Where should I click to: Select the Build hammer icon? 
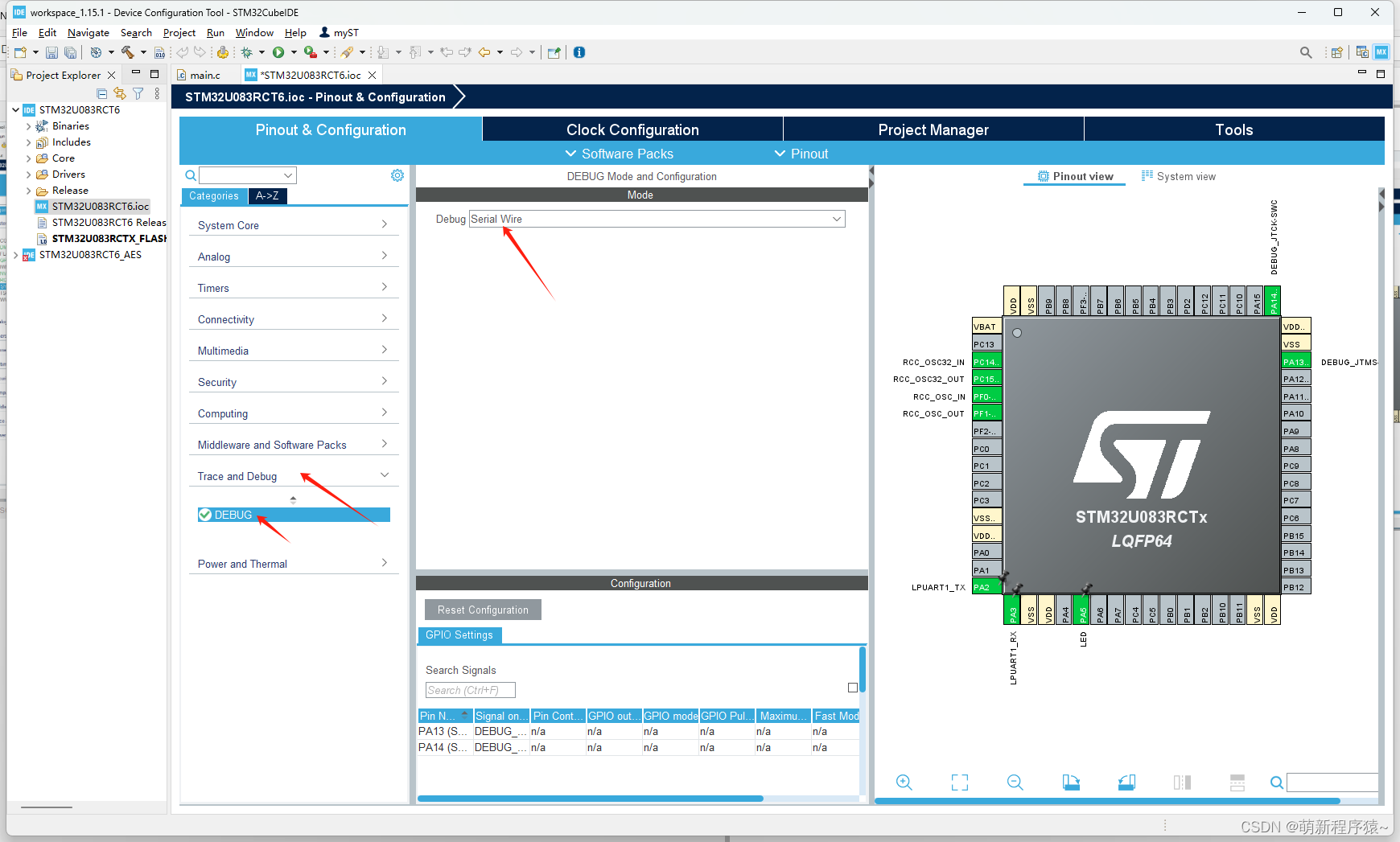(127, 51)
